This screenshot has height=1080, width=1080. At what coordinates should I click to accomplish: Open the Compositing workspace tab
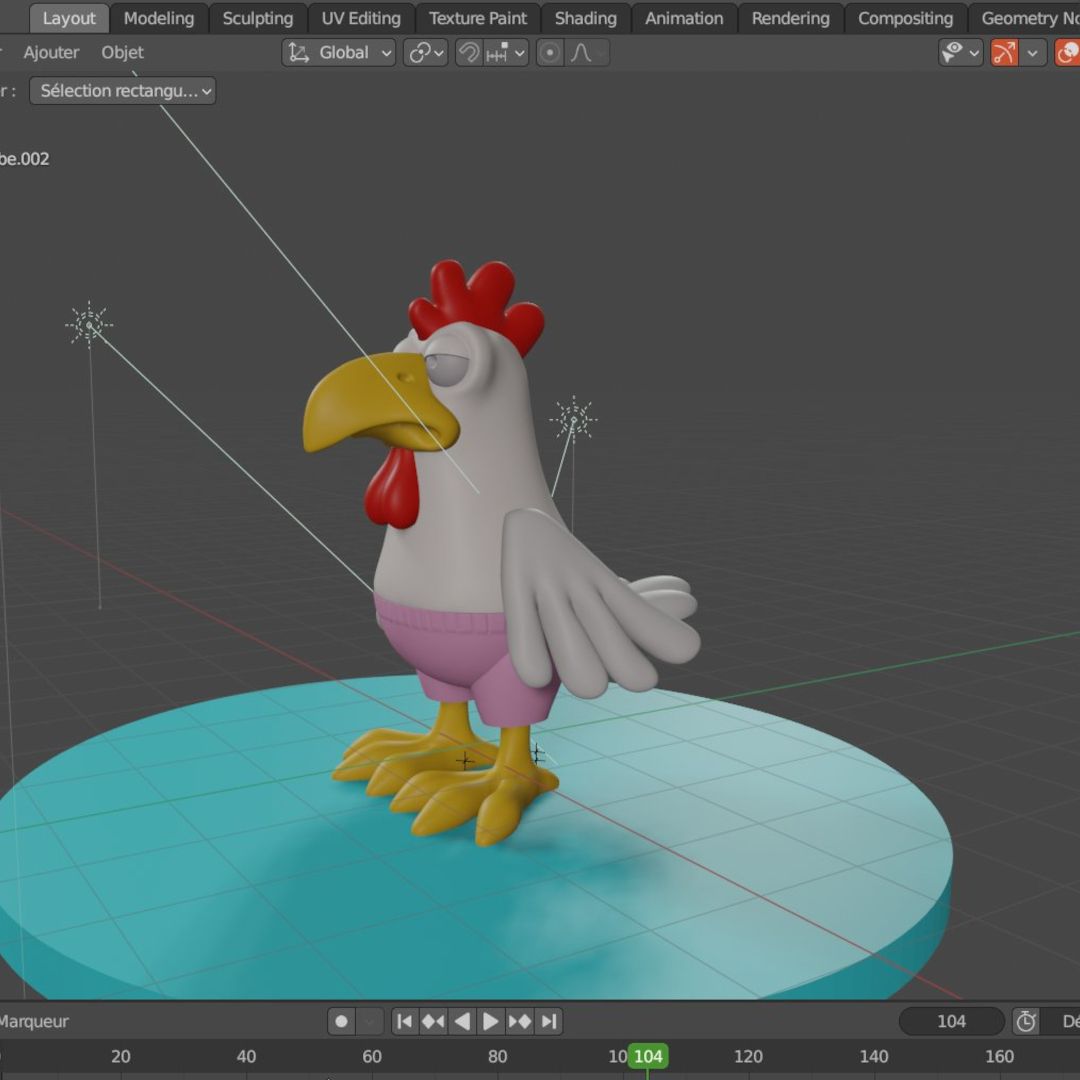pos(905,18)
